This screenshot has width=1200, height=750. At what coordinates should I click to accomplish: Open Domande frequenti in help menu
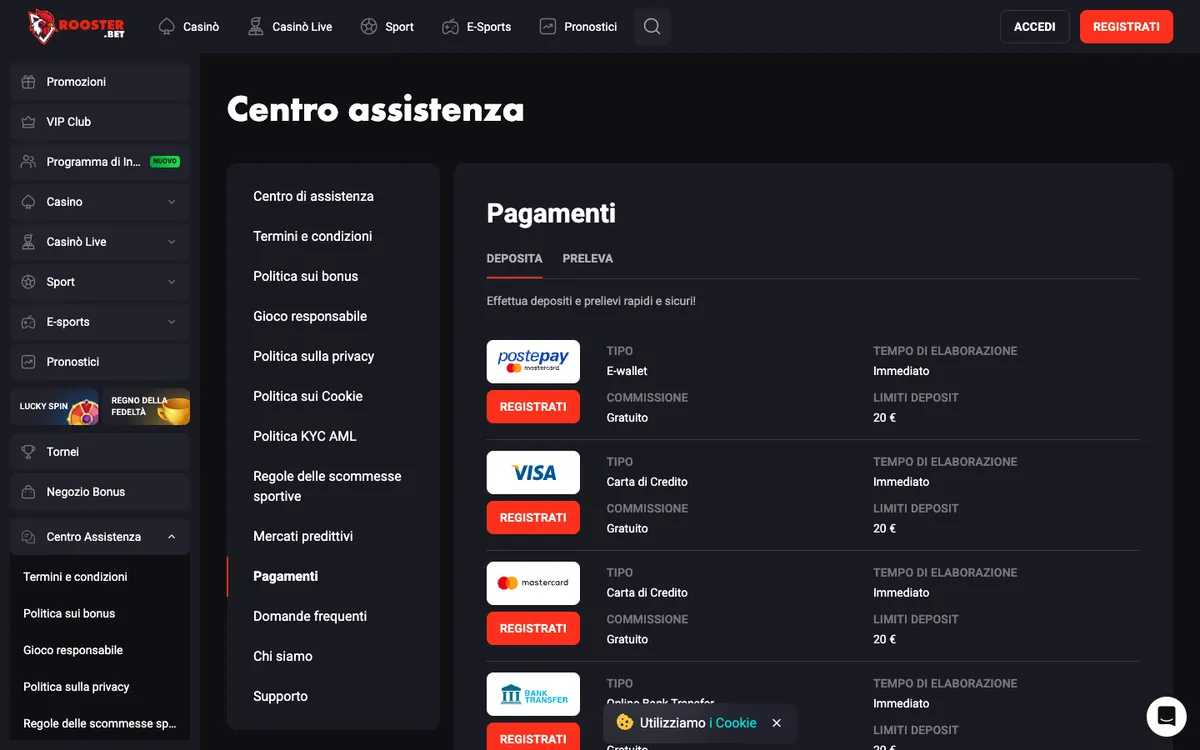(x=310, y=617)
